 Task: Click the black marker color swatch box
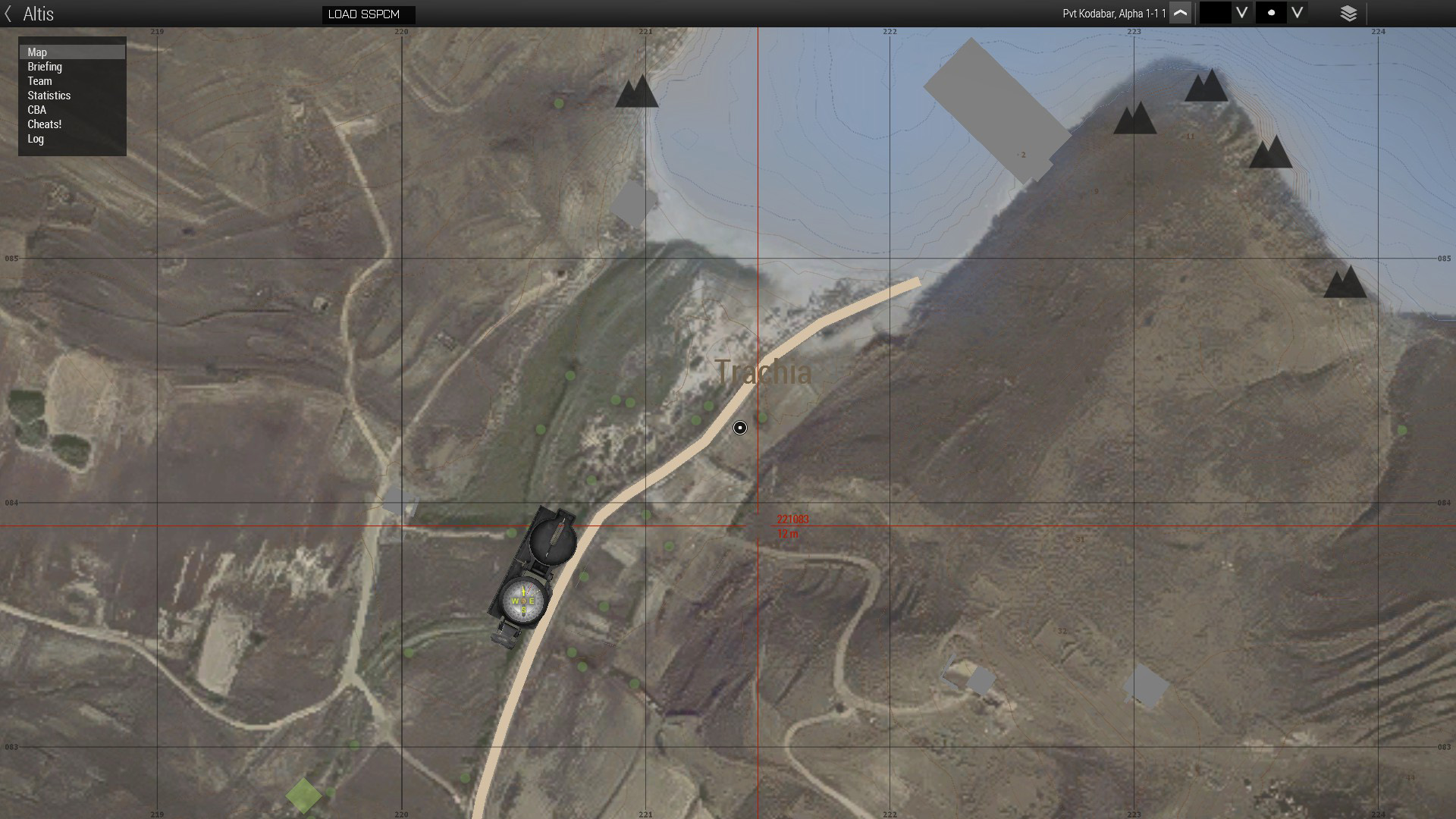click(1215, 14)
